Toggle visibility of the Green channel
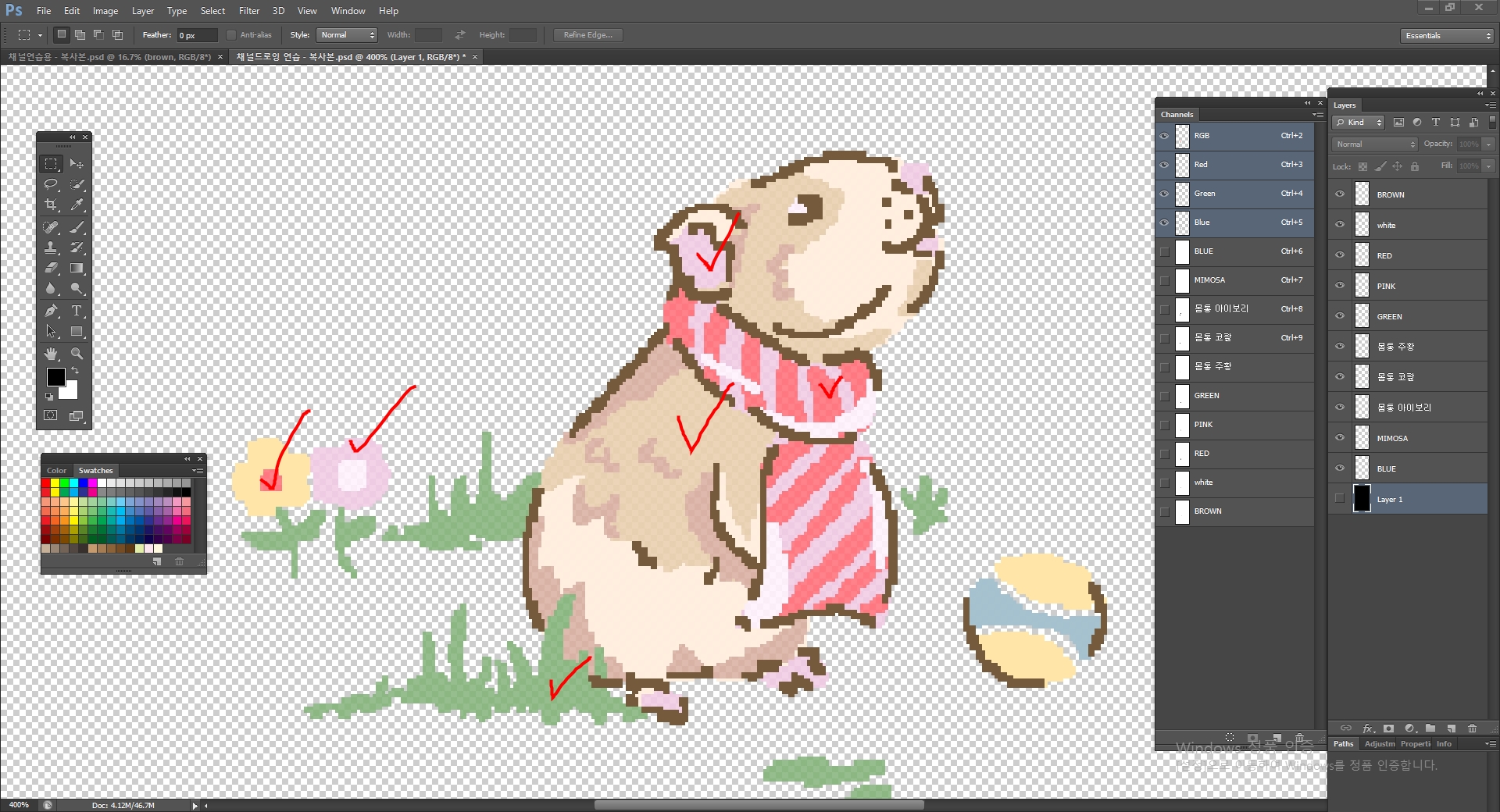 tap(1164, 194)
